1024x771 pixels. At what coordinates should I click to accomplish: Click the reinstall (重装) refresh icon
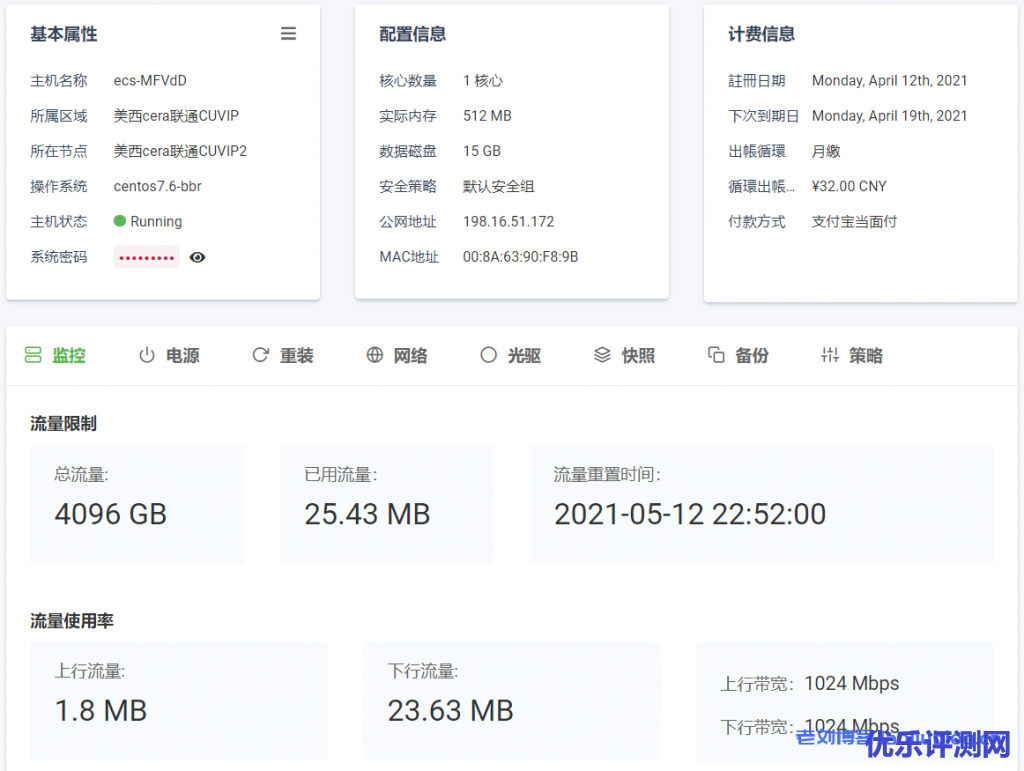(x=261, y=355)
